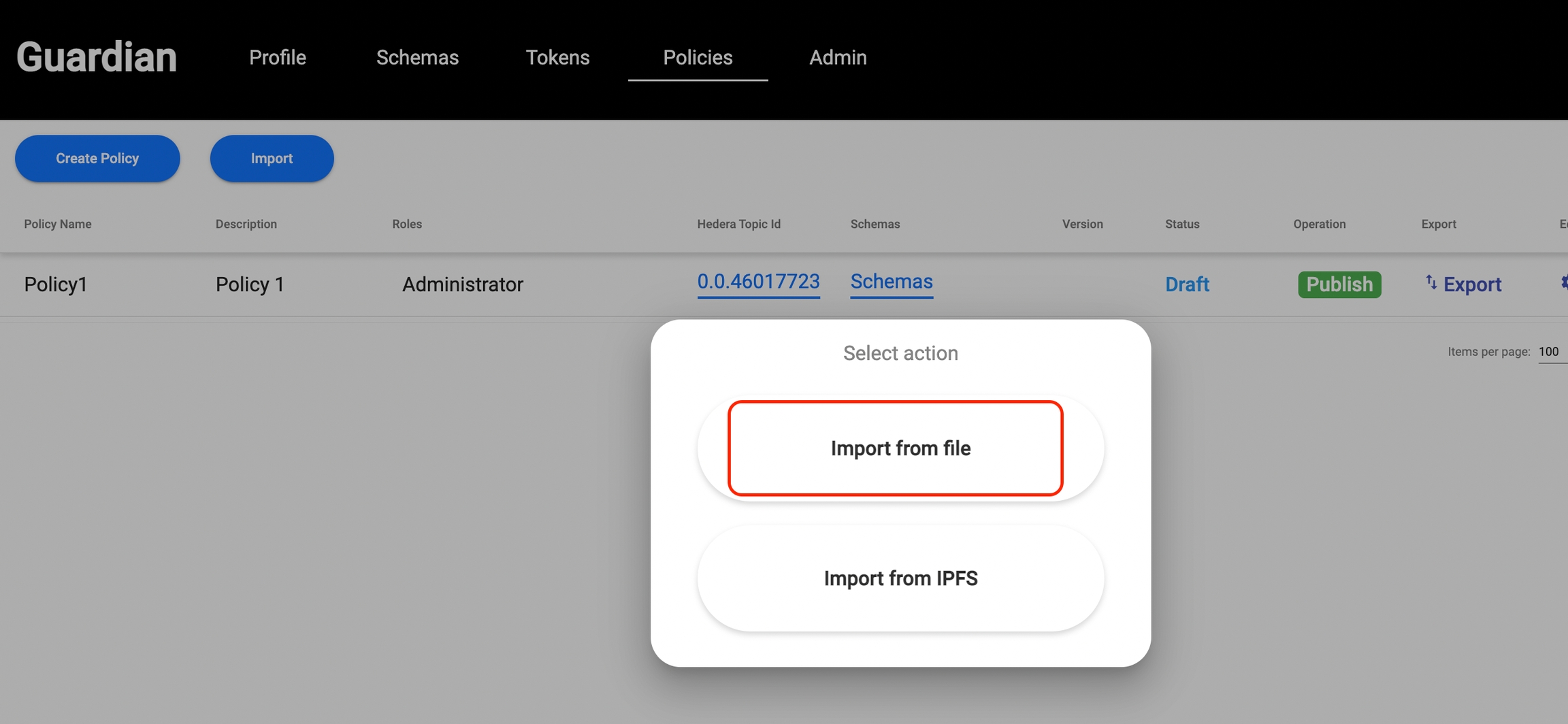Switch to the Schemas navigation tab

click(x=417, y=58)
